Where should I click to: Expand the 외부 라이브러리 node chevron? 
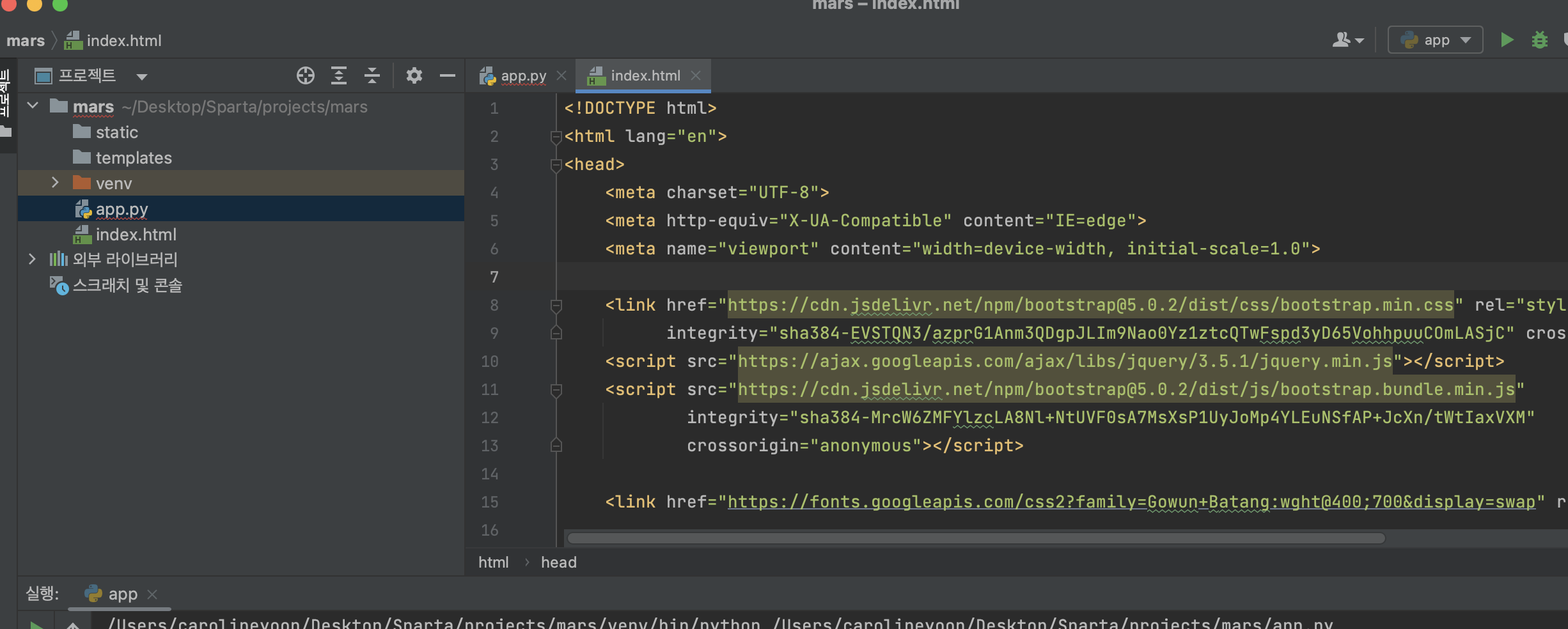tap(32, 259)
